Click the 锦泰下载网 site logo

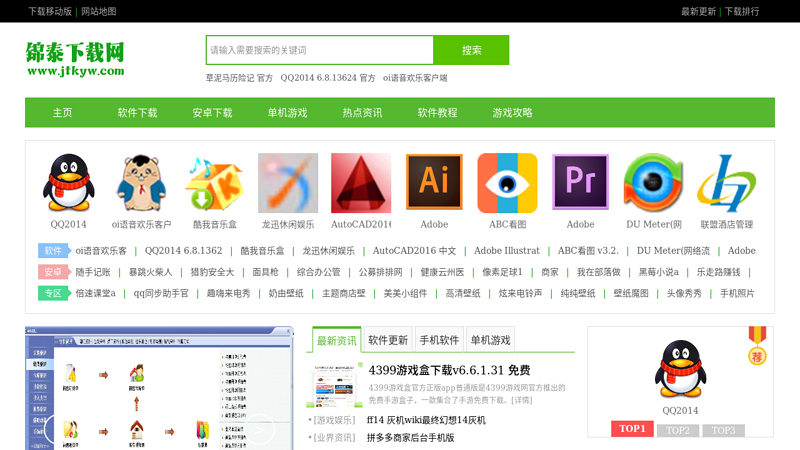coord(75,59)
